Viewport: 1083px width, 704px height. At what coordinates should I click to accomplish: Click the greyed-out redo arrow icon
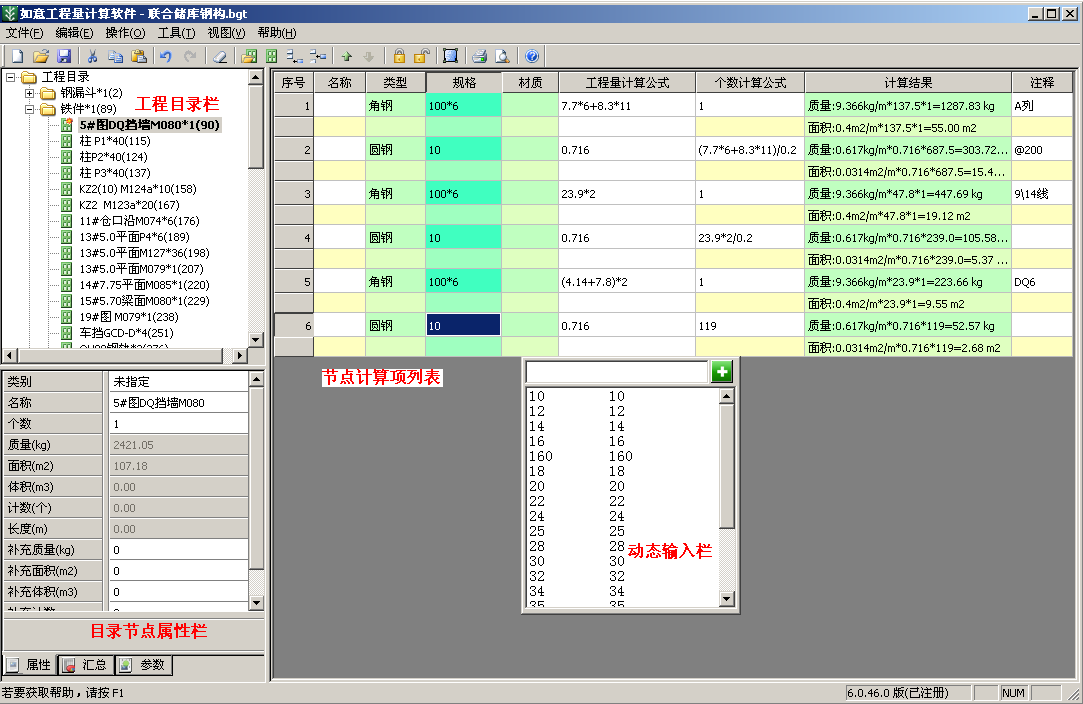click(x=190, y=56)
